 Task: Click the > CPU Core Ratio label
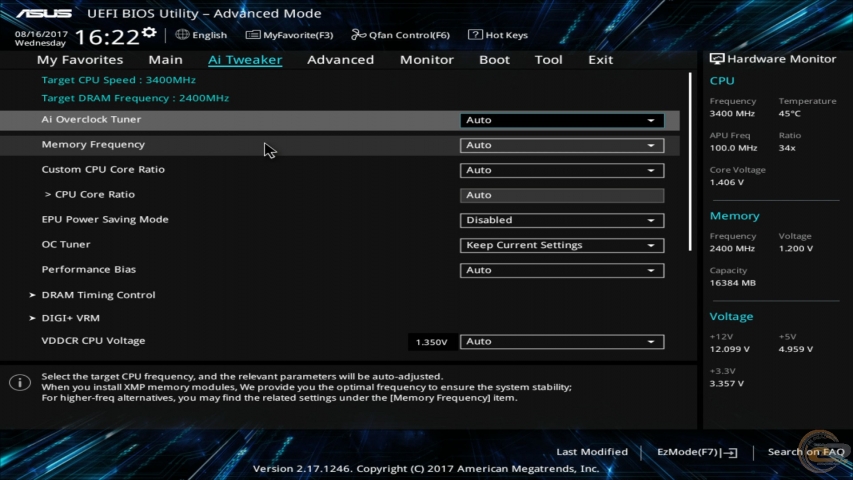pos(90,194)
